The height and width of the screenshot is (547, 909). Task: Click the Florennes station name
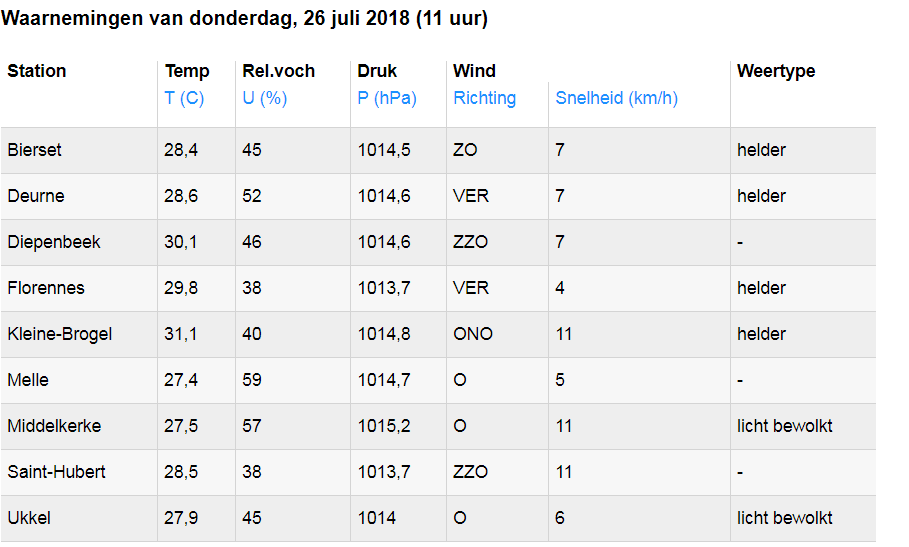tap(46, 288)
